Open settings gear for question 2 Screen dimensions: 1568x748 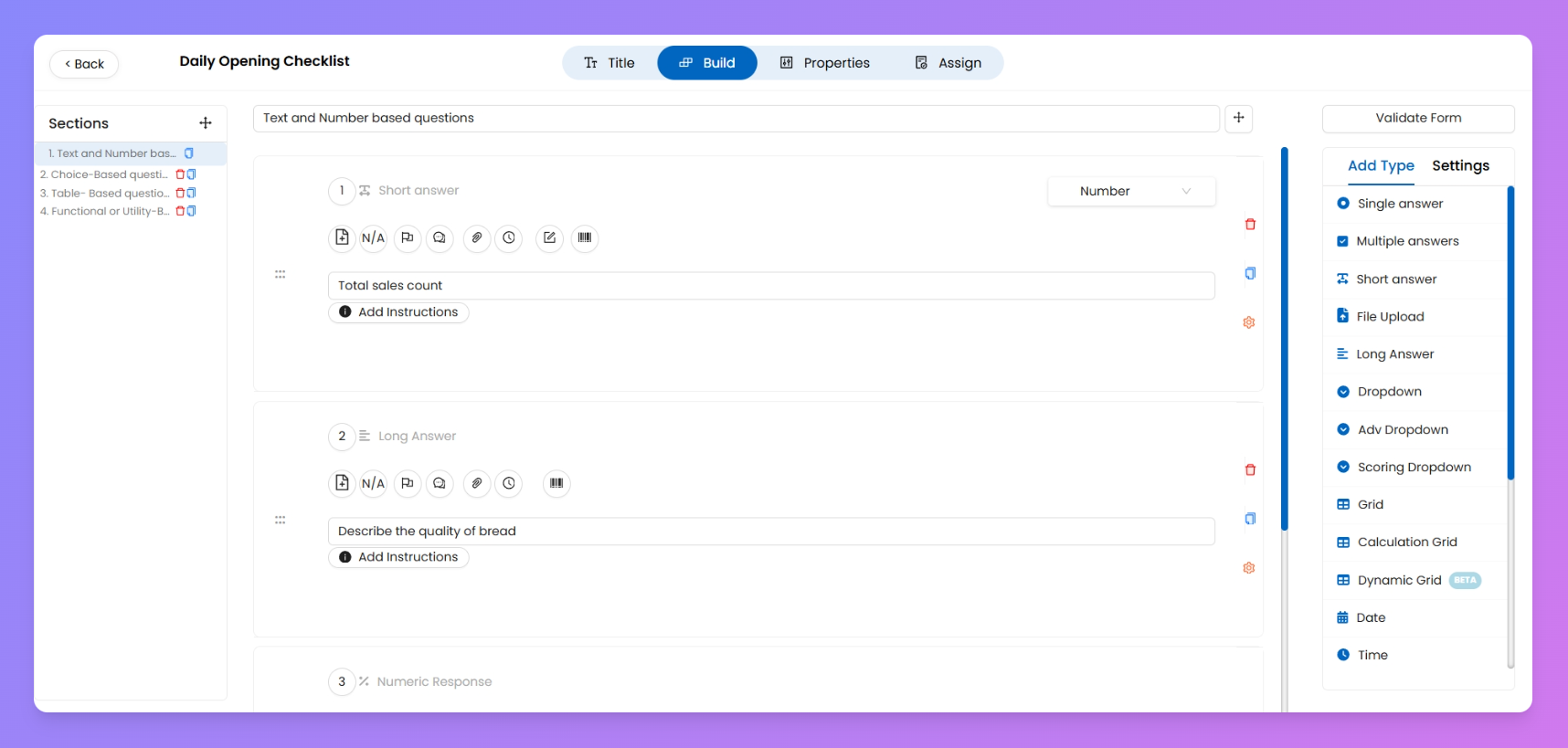point(1249,568)
